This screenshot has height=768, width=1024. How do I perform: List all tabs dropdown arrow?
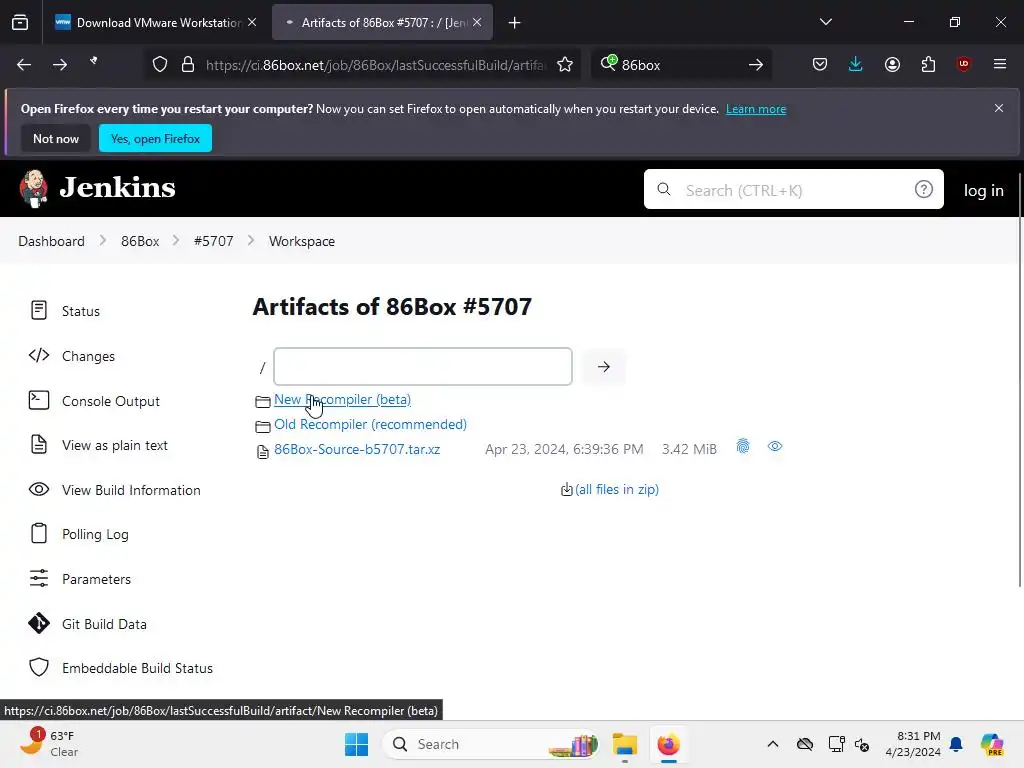(x=825, y=22)
